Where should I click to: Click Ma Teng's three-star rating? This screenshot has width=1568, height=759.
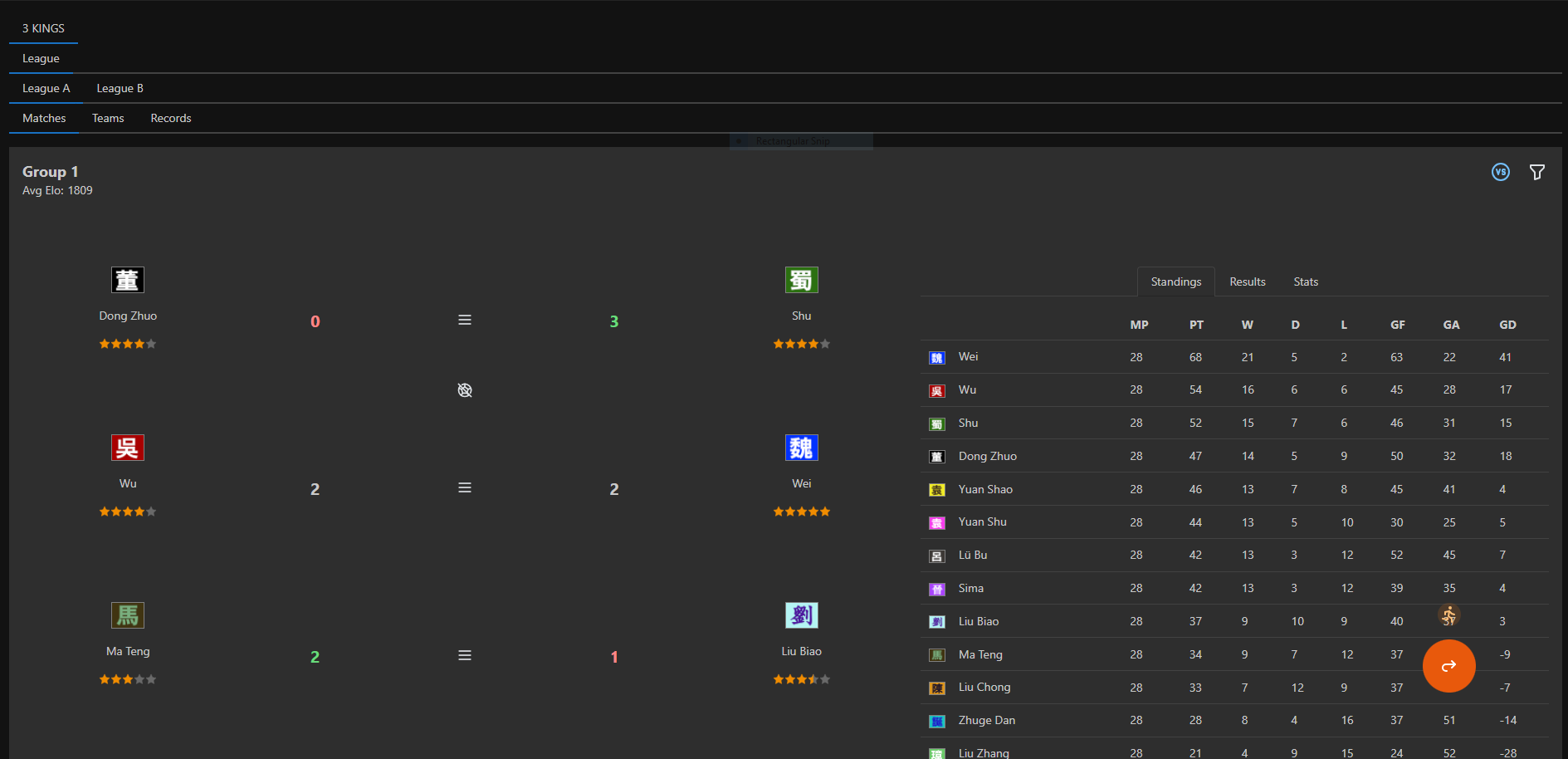pos(128,679)
